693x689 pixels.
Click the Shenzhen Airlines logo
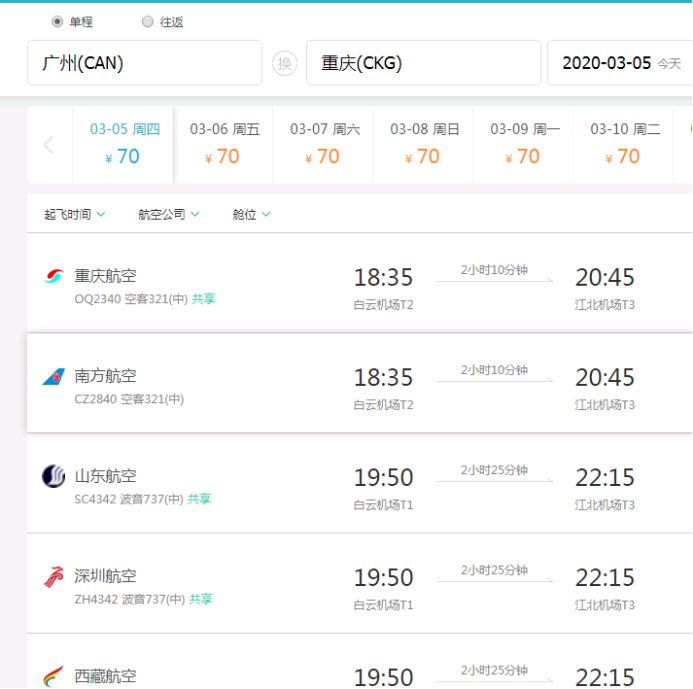tap(54, 576)
